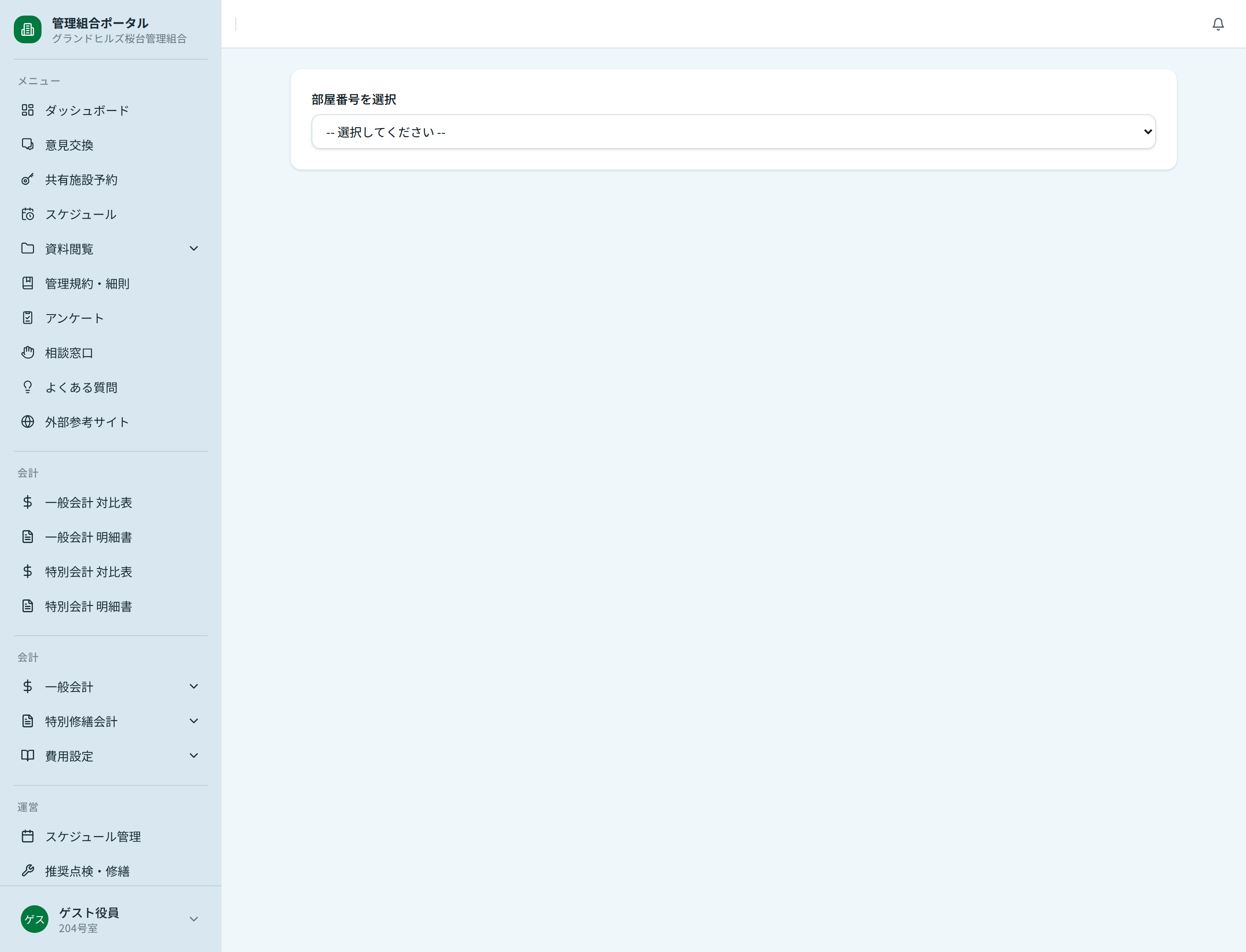
Task: Click the green building logo icon
Action: click(27, 29)
